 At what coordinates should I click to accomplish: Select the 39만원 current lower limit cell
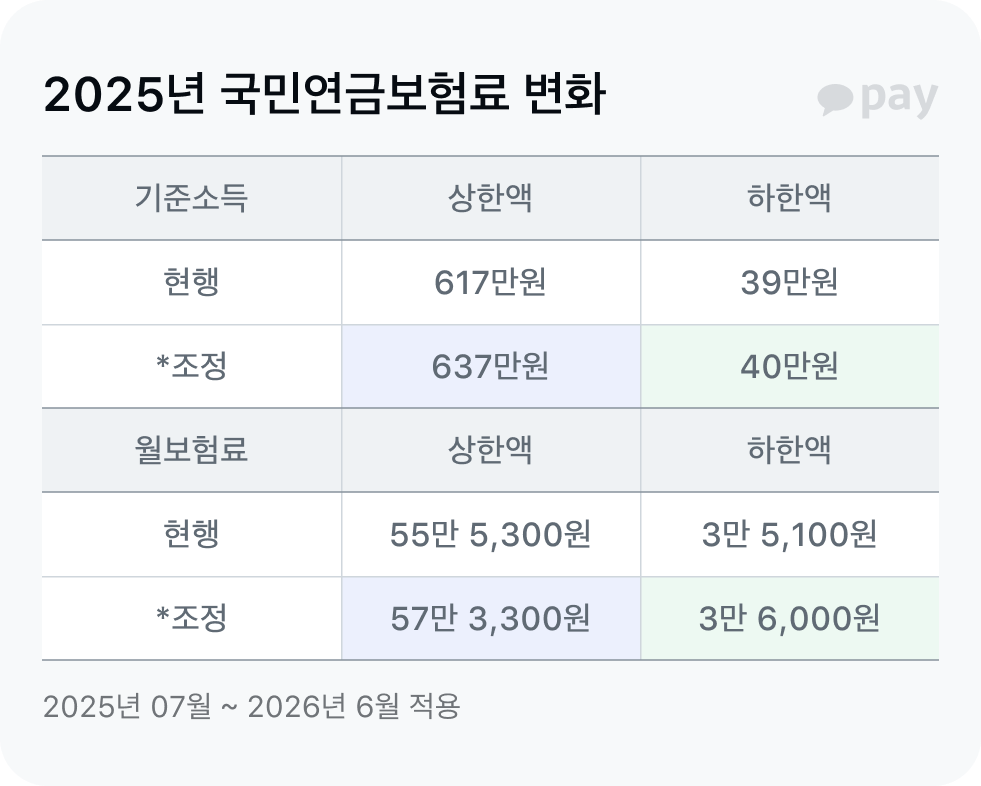(789, 283)
